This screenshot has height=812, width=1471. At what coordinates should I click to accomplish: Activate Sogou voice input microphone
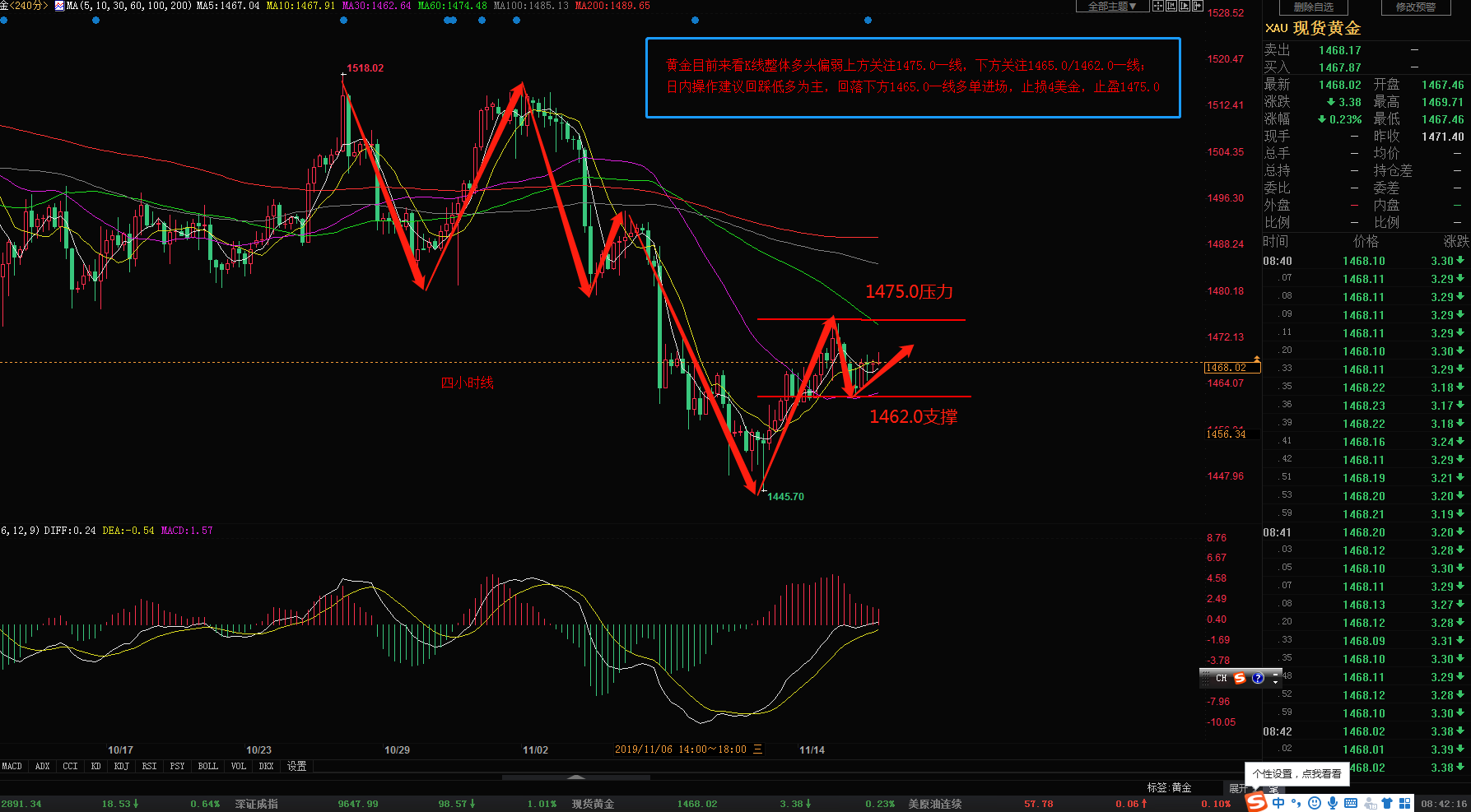pyautogui.click(x=1333, y=803)
